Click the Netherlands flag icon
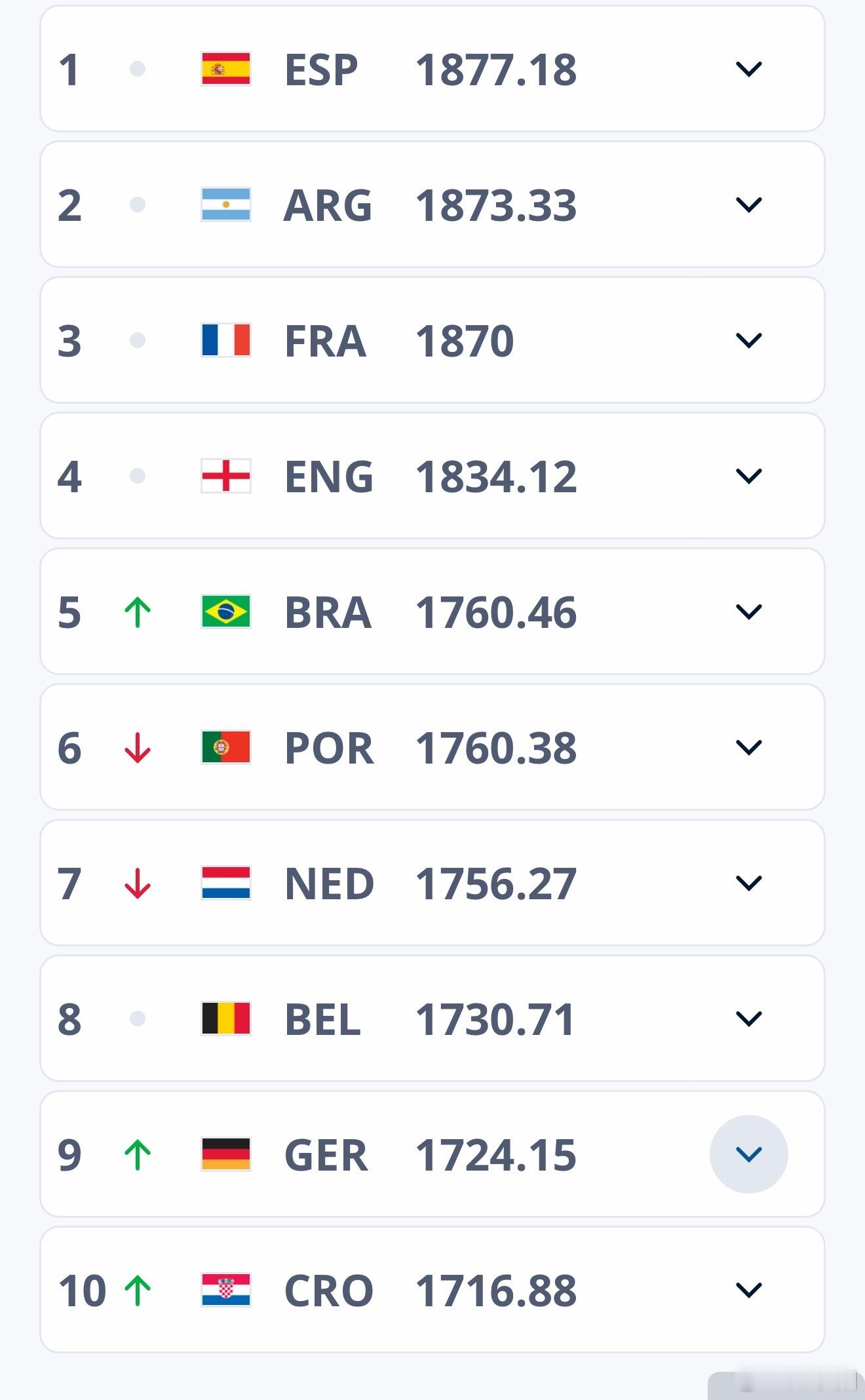This screenshot has height=1400, width=865. click(226, 883)
